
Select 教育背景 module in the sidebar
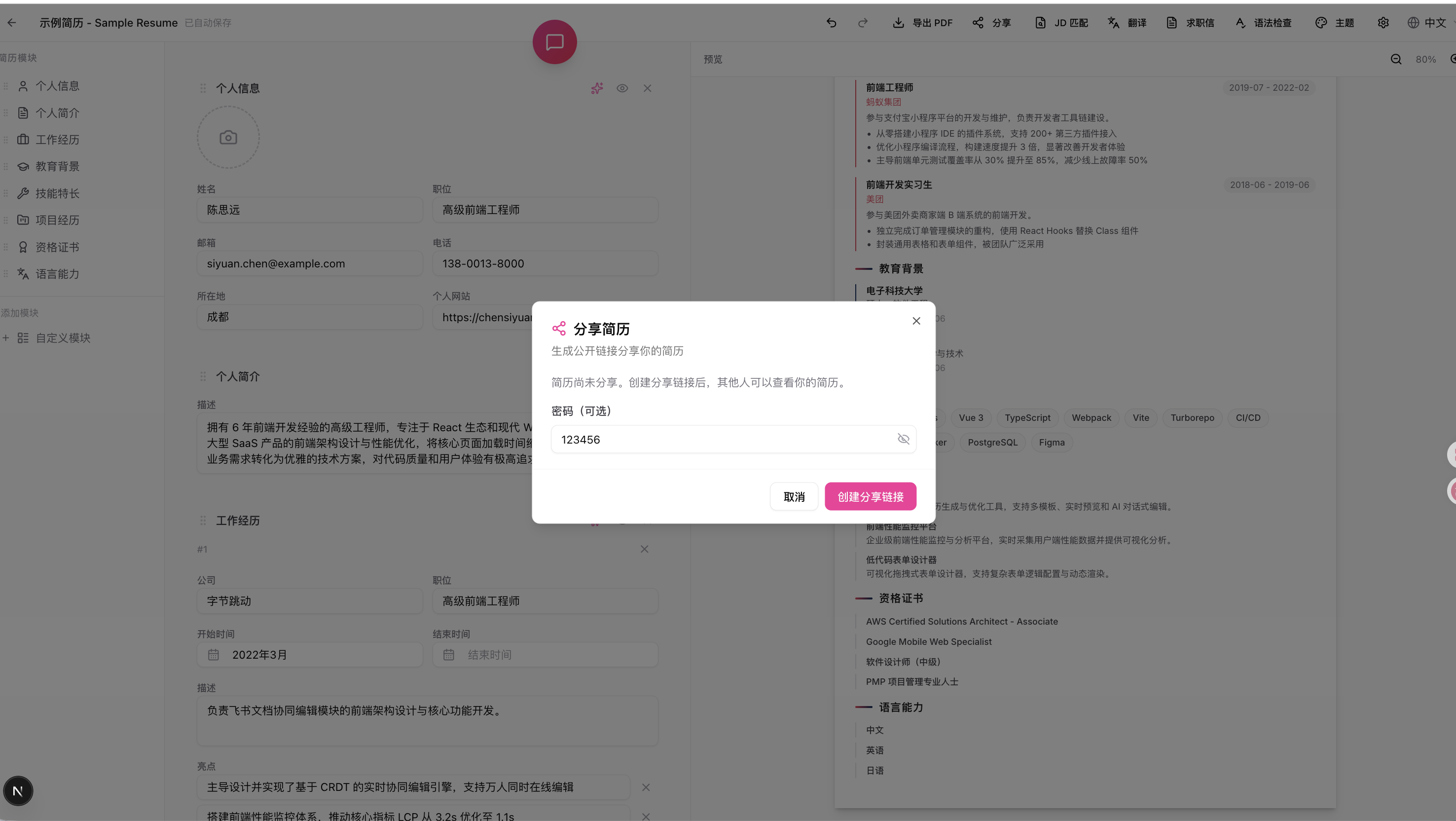(57, 166)
